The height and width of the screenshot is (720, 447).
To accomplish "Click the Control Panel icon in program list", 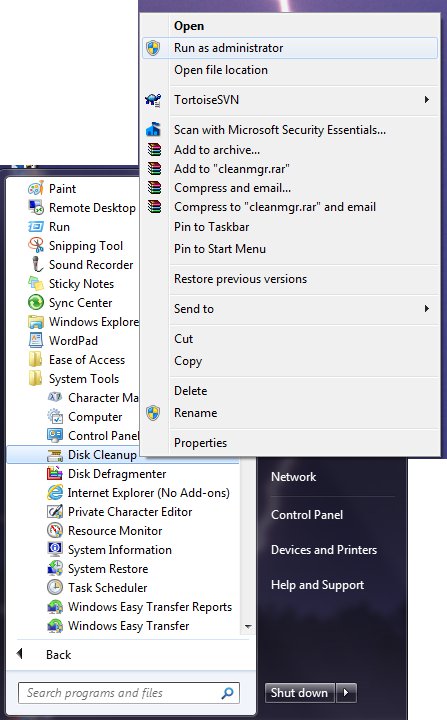I will [55, 435].
